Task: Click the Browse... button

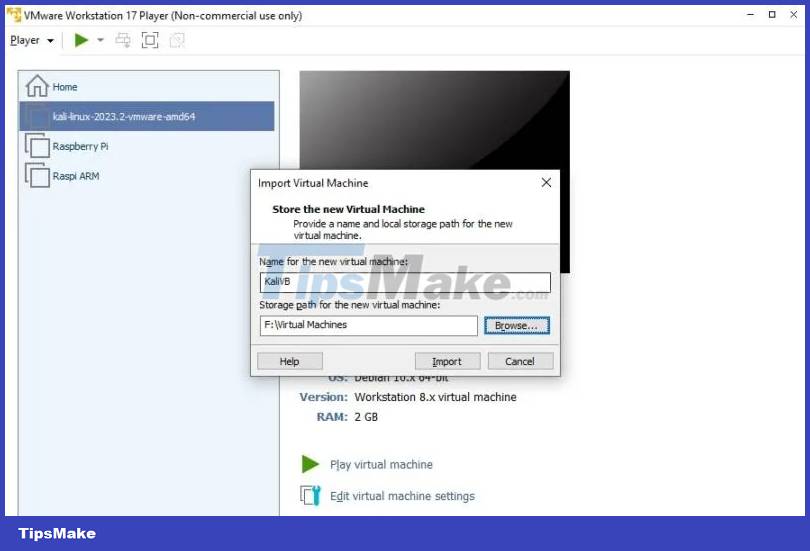Action: click(x=517, y=326)
